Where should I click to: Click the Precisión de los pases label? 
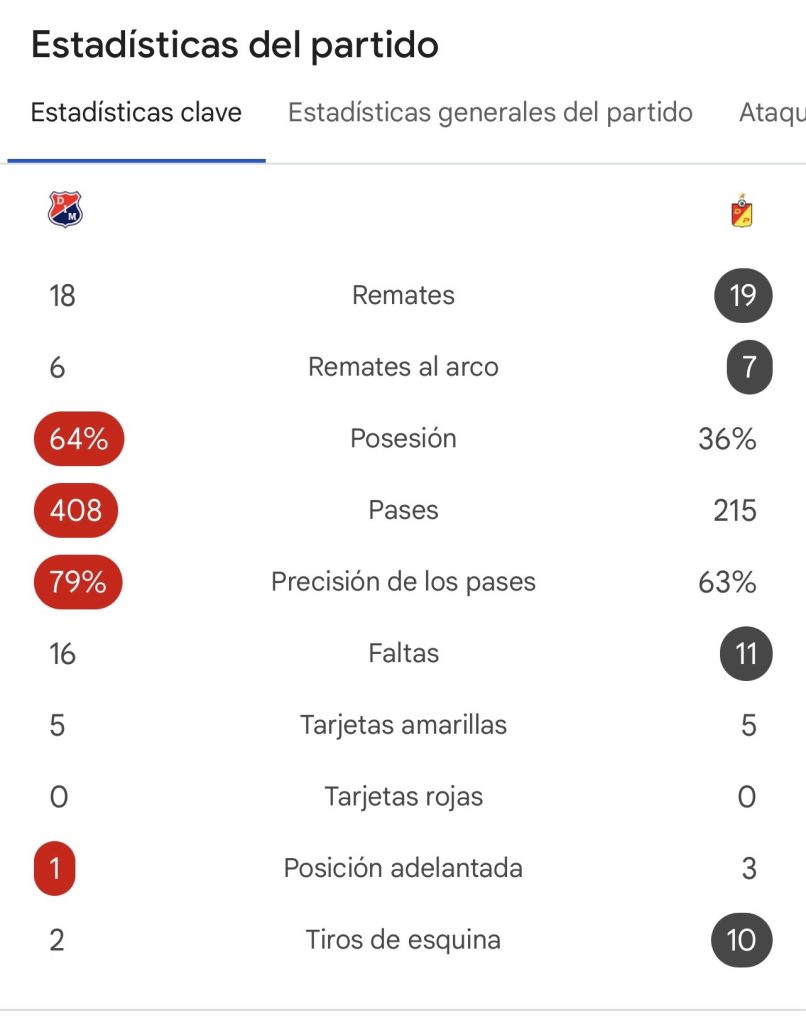click(403, 582)
